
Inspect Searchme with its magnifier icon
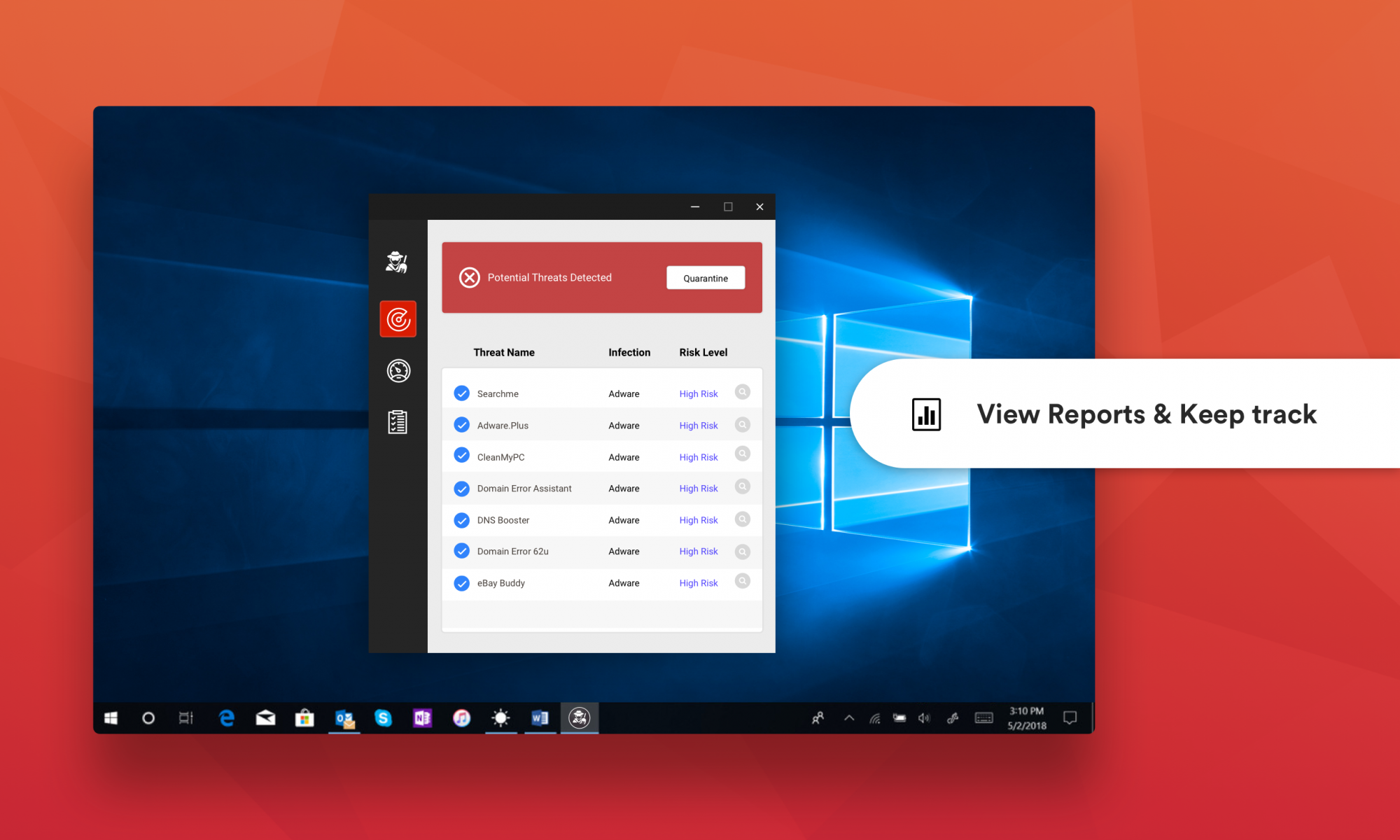click(x=743, y=392)
